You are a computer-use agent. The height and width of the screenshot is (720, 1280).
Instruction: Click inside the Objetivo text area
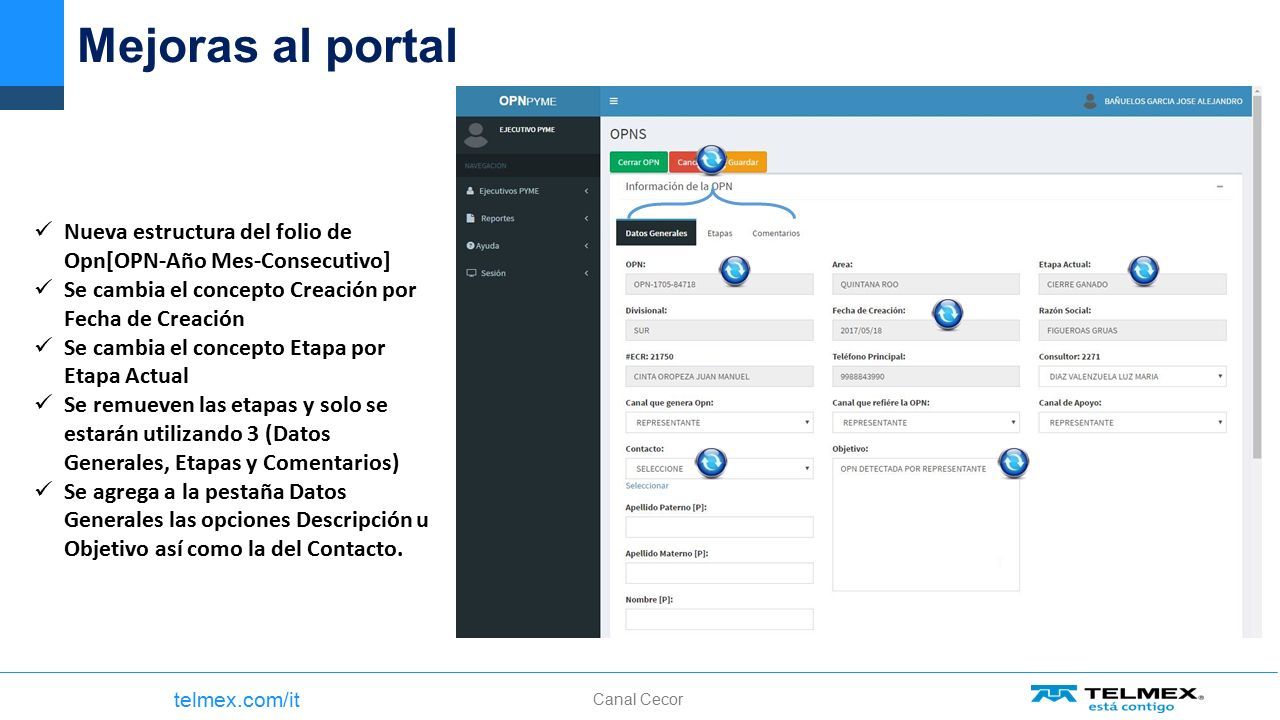point(925,525)
